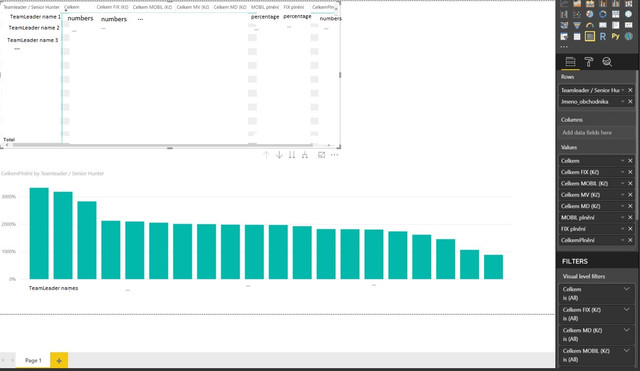Screen dimensions: 640x371
Task: Select the Funnel chart visualization
Action: (x=577, y=25)
